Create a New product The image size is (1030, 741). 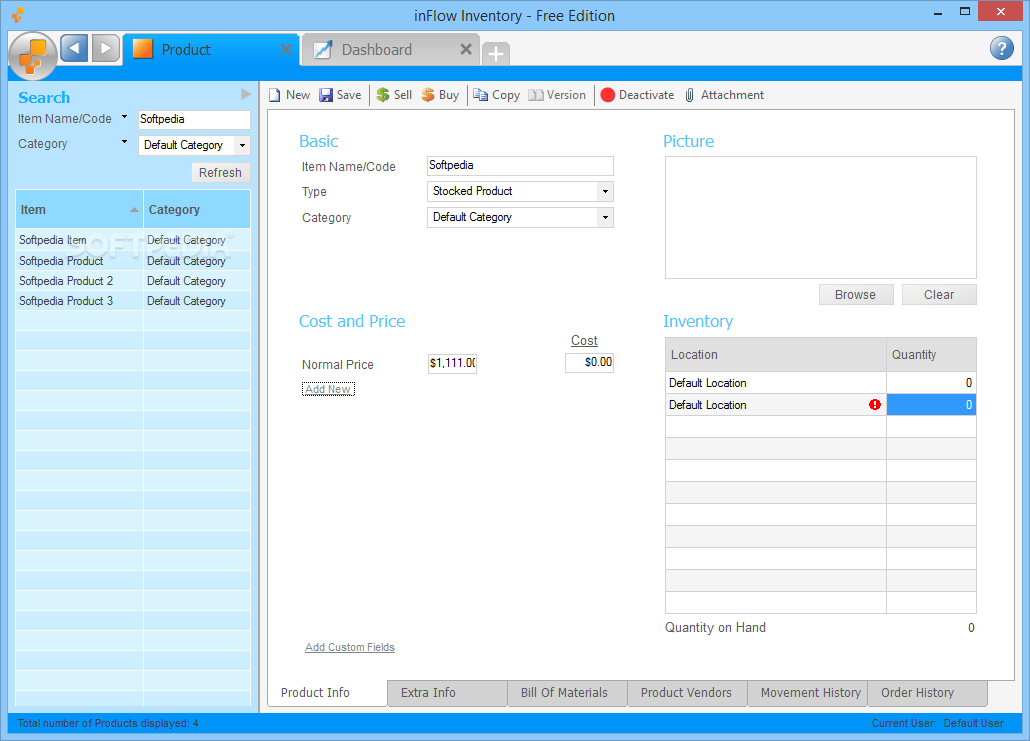(290, 95)
